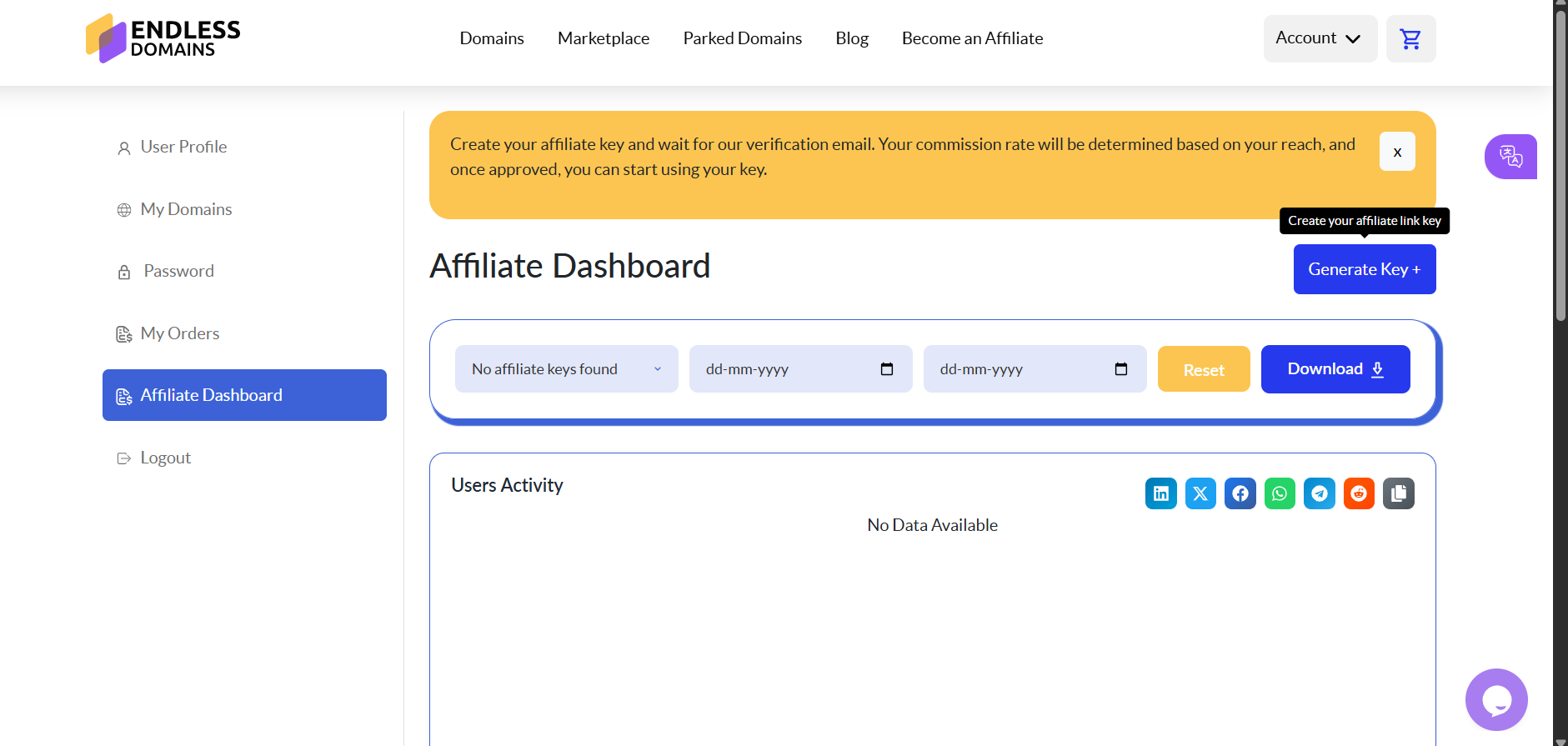The image size is (1568, 746).
Task: Go to Marketplace in the navigation
Action: [604, 38]
